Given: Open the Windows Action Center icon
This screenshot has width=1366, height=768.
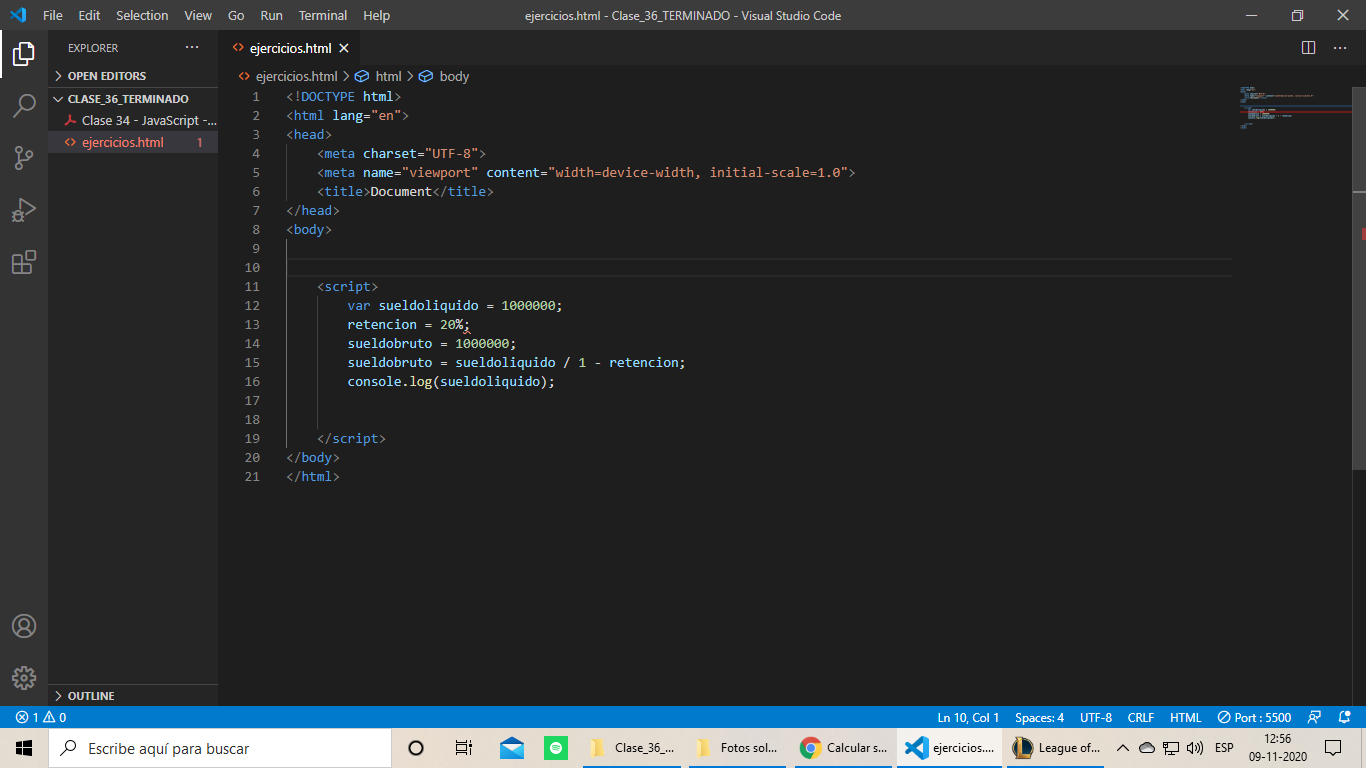Looking at the screenshot, I should click(1333, 748).
